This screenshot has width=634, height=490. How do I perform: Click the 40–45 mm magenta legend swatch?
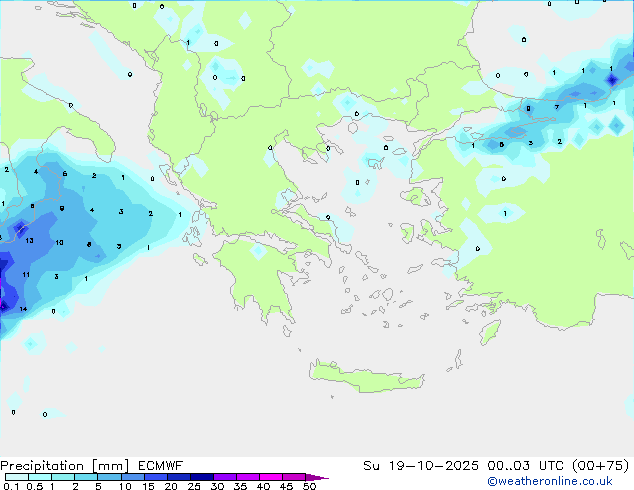[271, 477]
